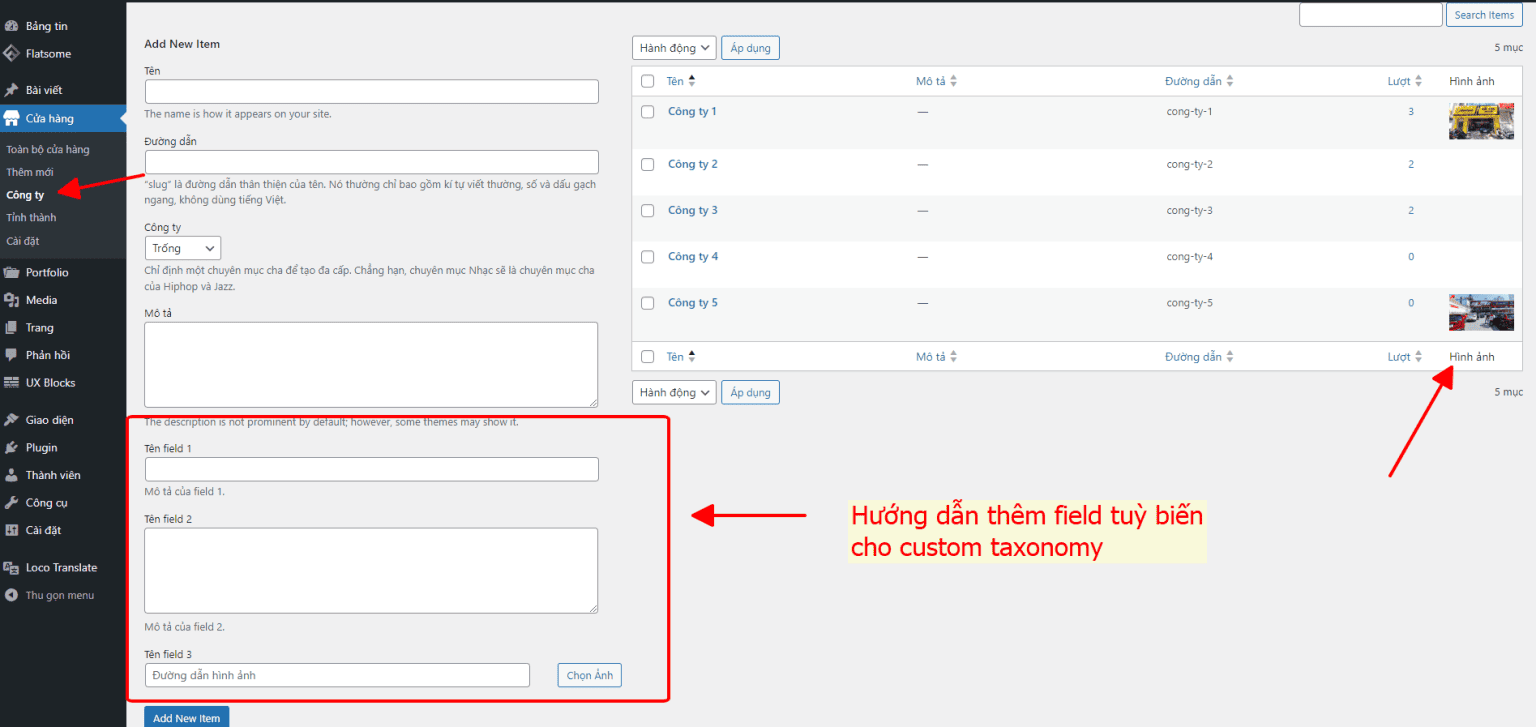Open the Công ty parent dropdown showing Trống

coord(182,247)
